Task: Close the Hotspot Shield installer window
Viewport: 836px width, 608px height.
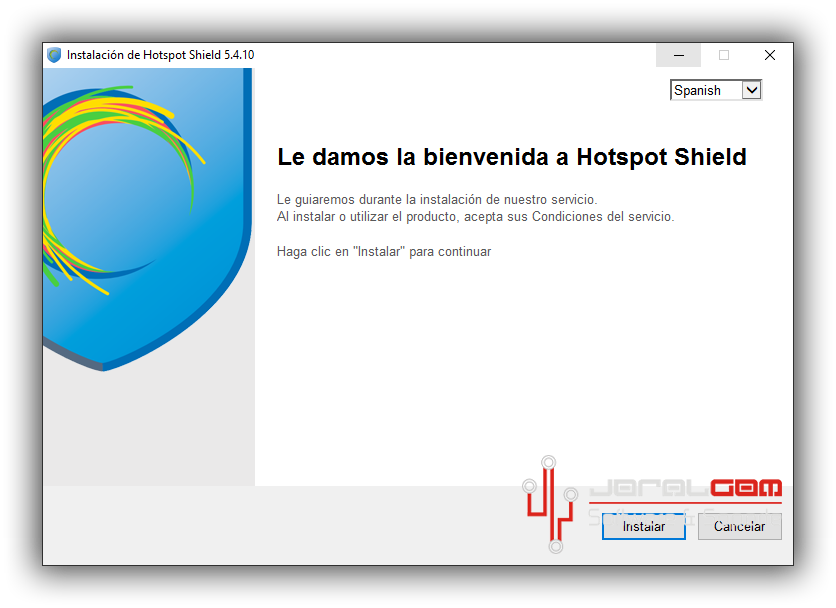Action: (x=769, y=55)
